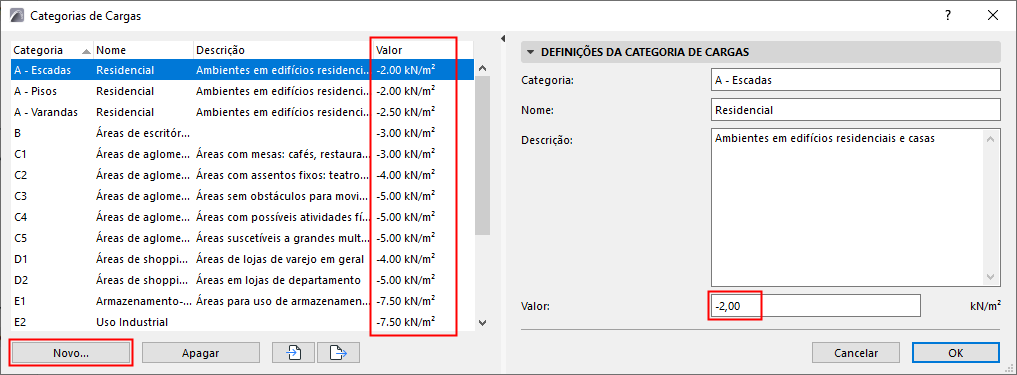The width and height of the screenshot is (1017, 375).
Task: Select category C2 row
Action: (x=243, y=175)
